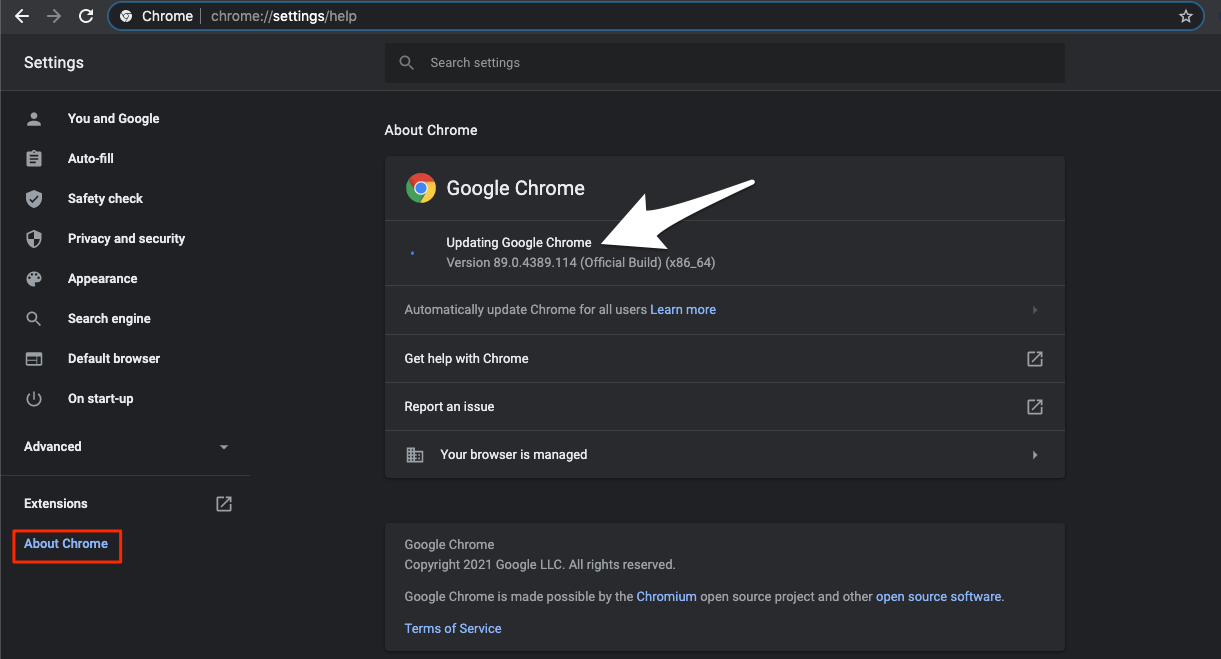Follow the Chromium link

(666, 597)
